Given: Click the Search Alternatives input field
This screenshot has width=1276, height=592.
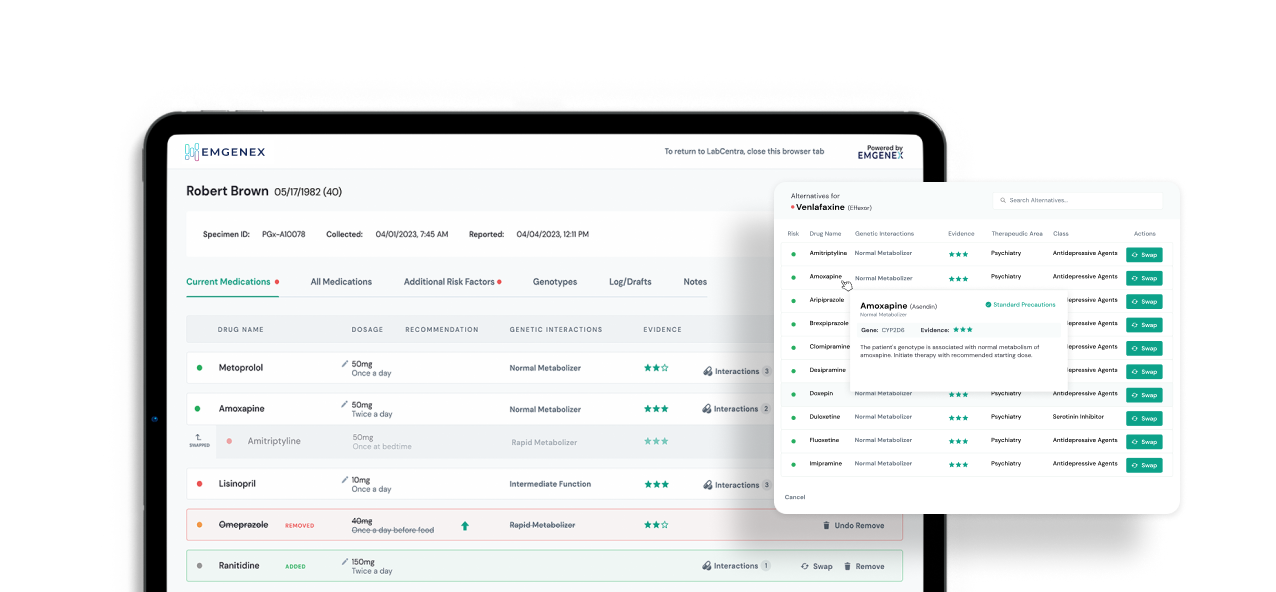Looking at the screenshot, I should tap(1078, 200).
